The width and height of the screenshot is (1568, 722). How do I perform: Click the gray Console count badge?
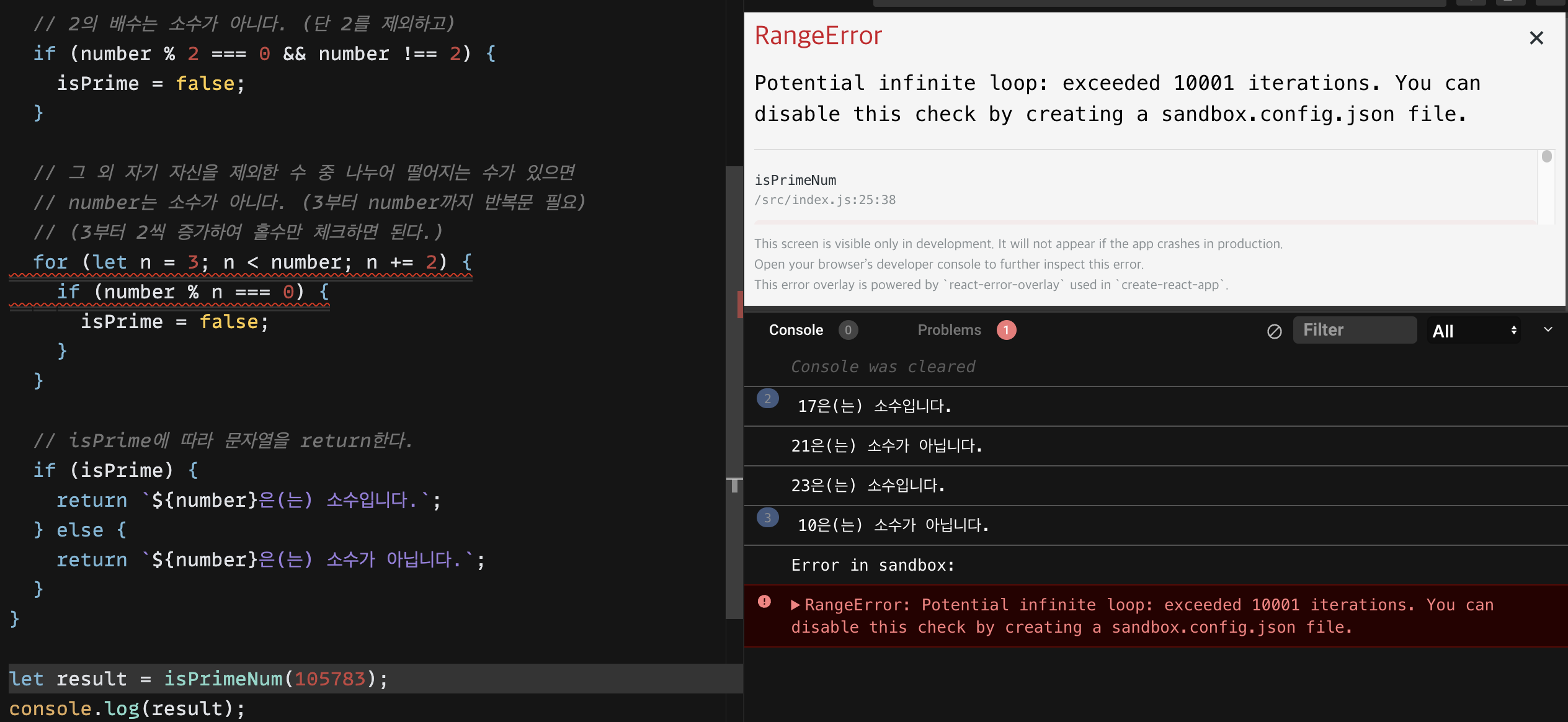click(x=848, y=330)
